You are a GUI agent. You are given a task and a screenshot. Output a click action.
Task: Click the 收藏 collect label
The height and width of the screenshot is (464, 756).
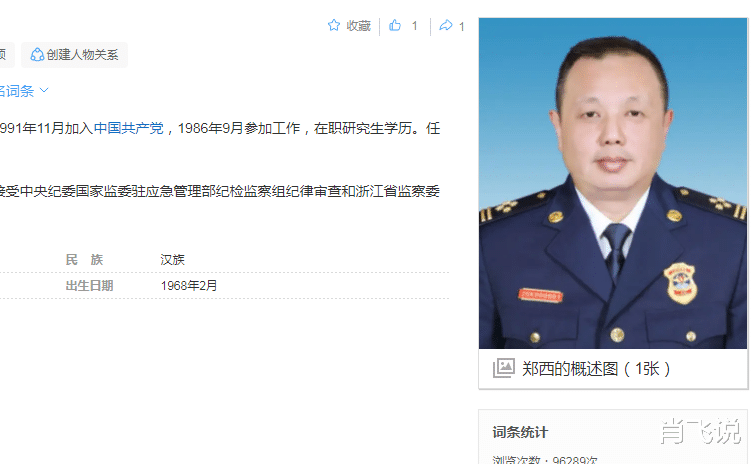pos(359,26)
